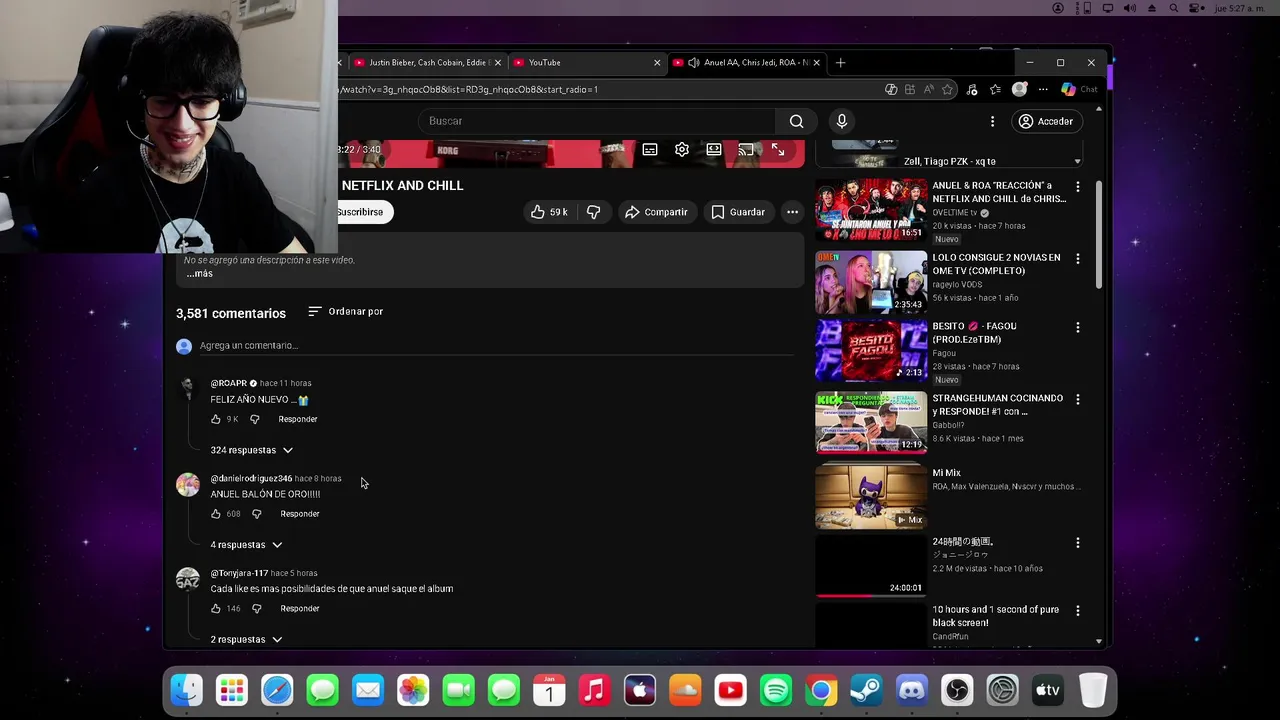Open the dock Trash
Screen dimensions: 1280x720
[x=1093, y=690]
